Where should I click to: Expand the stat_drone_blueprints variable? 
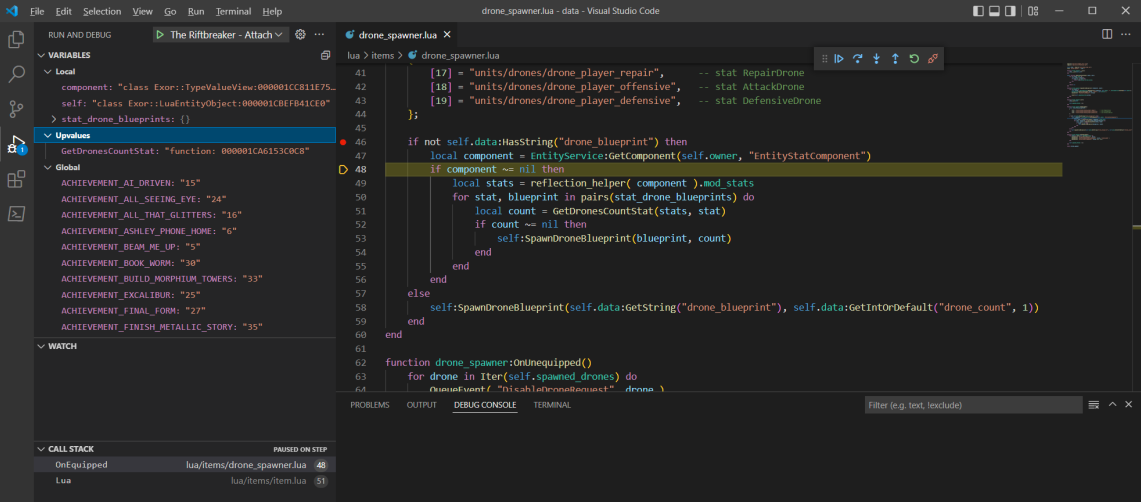[54, 119]
